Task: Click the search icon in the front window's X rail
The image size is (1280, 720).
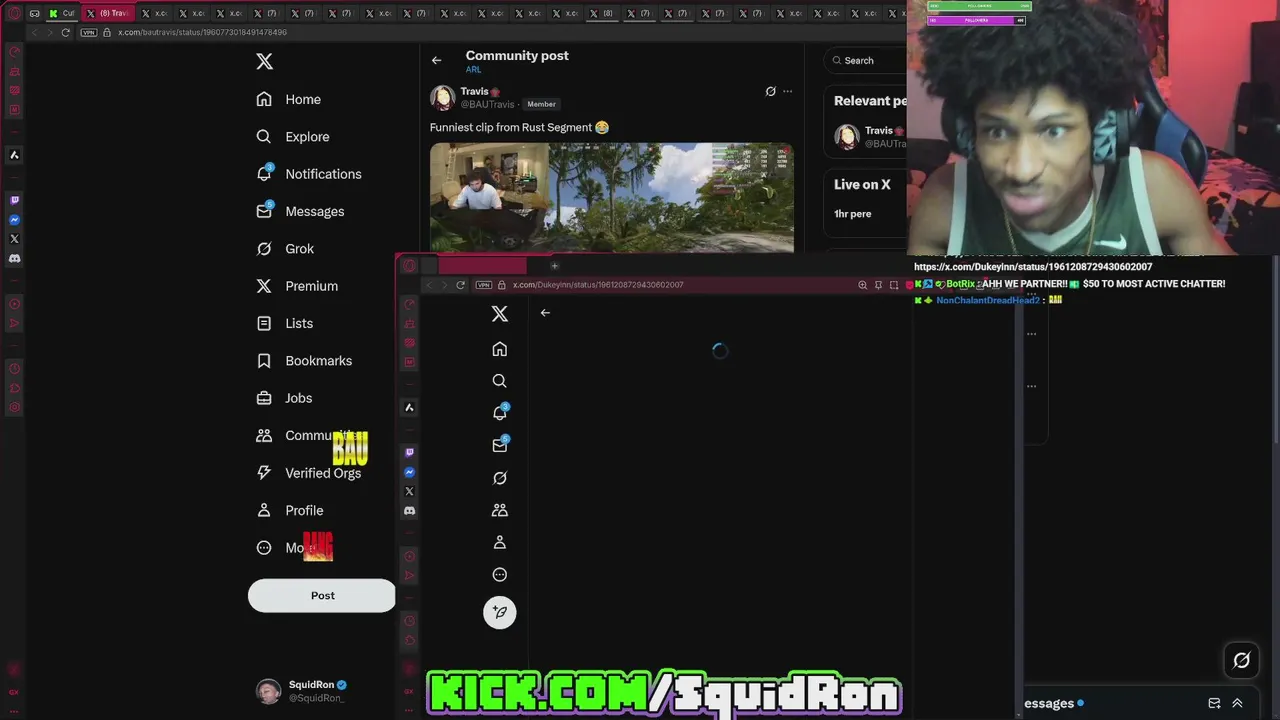Action: point(500,381)
